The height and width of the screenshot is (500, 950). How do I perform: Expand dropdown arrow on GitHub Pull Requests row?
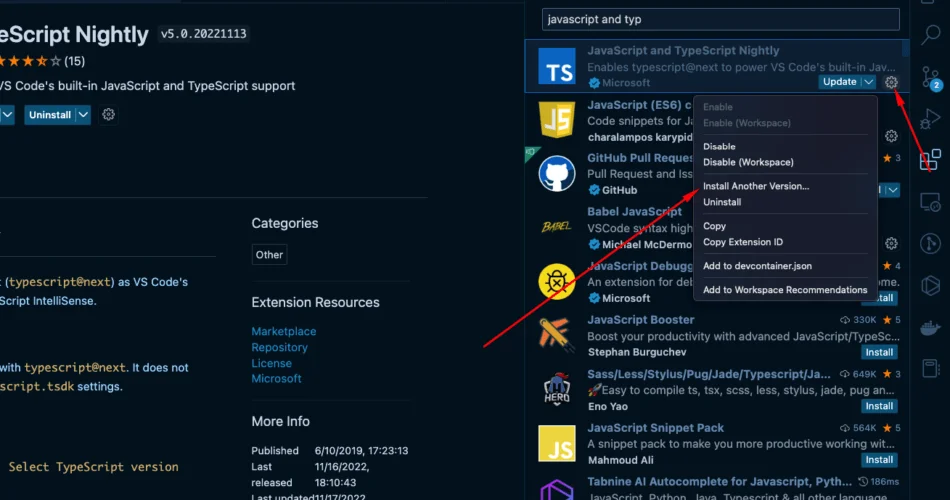click(x=893, y=190)
